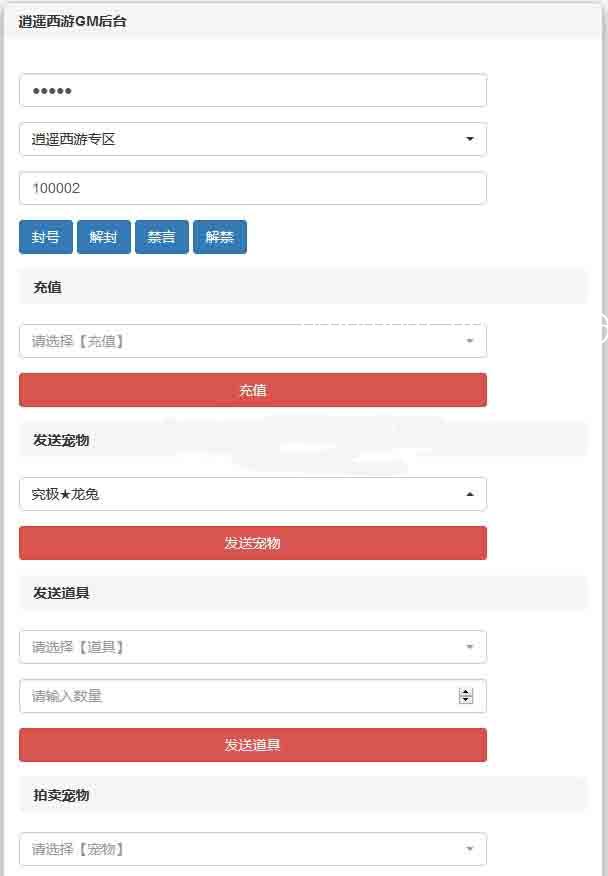This screenshot has width=608, height=876.
Task: Click the 逍遥西游GM后台 panel title
Action: [73, 22]
